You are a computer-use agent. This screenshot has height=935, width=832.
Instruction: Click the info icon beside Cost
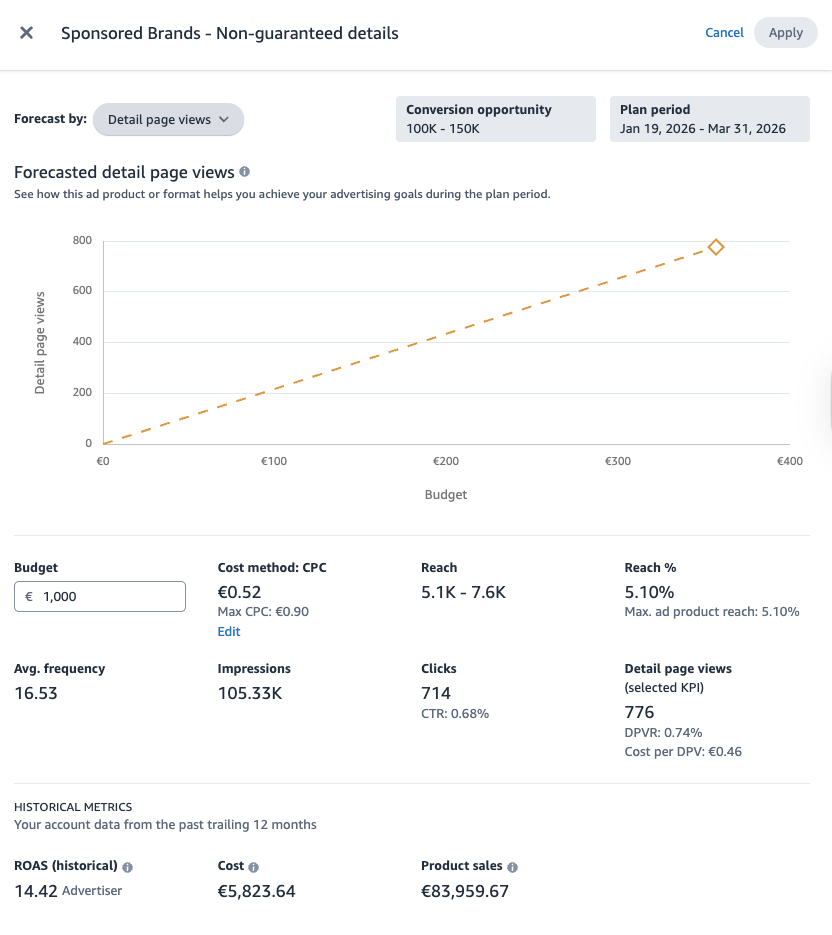click(x=255, y=865)
